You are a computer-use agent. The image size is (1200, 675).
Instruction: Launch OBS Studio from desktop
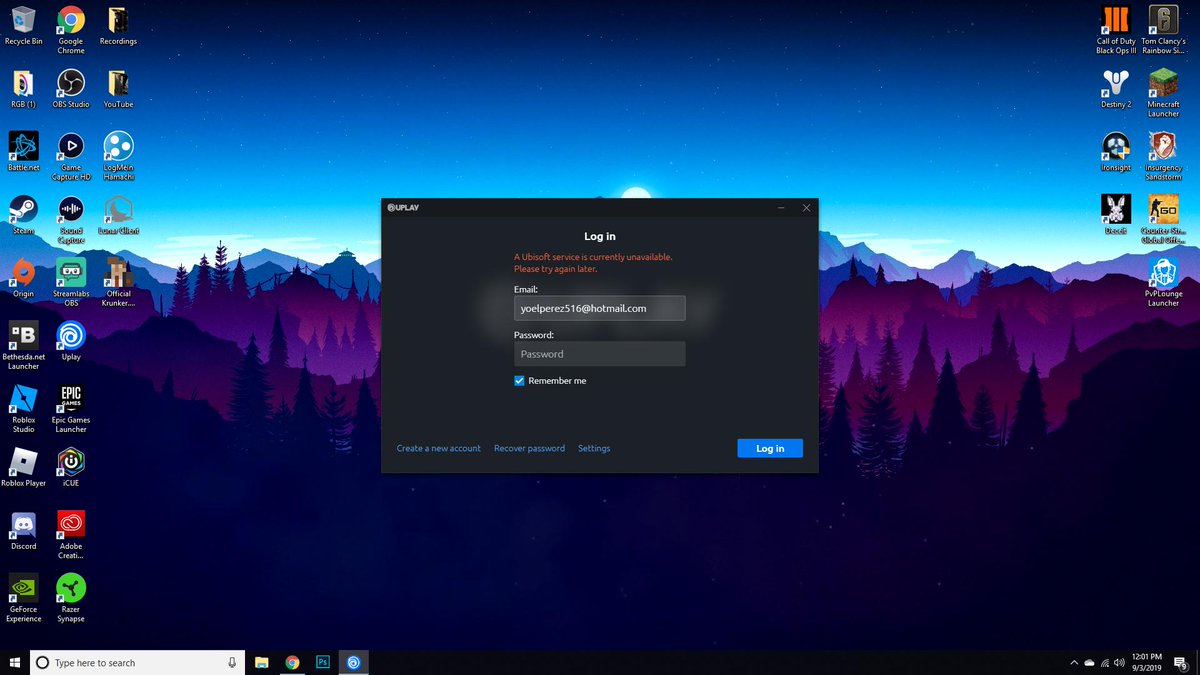(x=70, y=89)
